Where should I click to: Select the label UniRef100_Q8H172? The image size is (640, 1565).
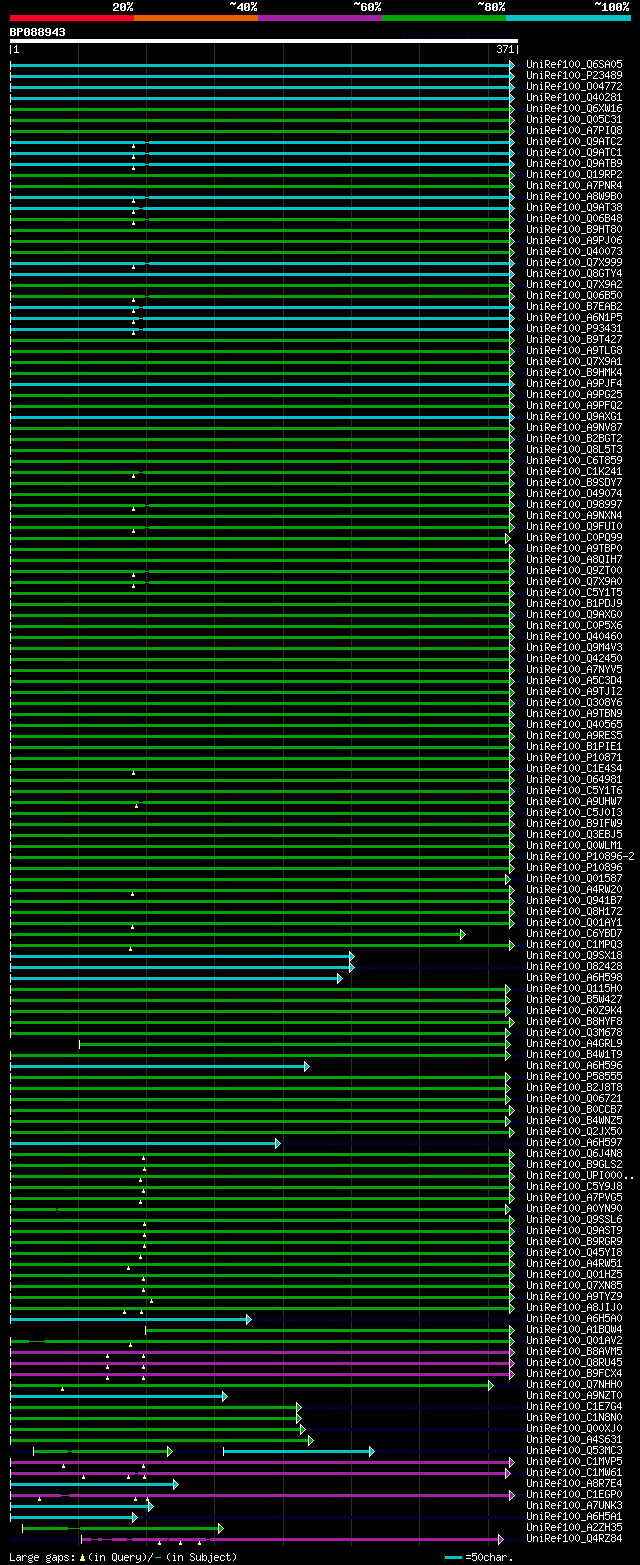tap(573, 911)
